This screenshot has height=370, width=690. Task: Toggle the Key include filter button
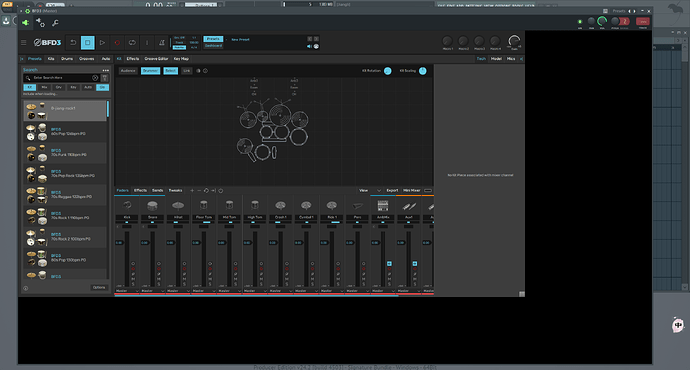(73, 87)
